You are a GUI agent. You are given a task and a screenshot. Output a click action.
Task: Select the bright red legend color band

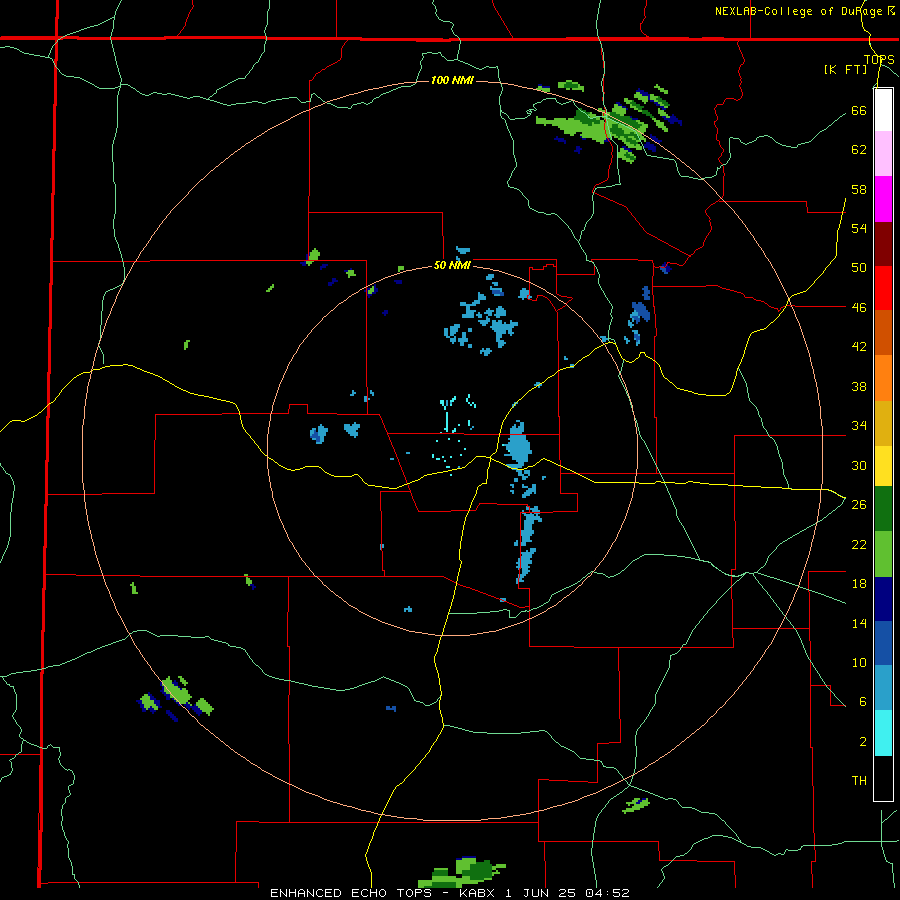pyautogui.click(x=883, y=288)
